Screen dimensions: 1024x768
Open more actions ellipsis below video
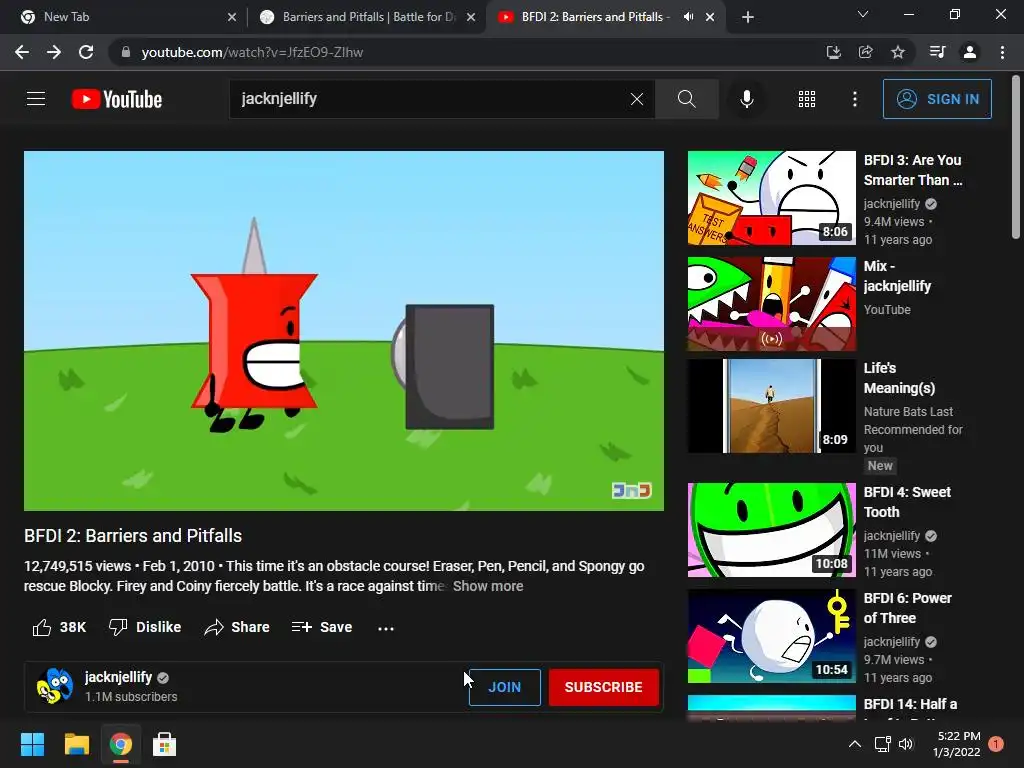(386, 628)
